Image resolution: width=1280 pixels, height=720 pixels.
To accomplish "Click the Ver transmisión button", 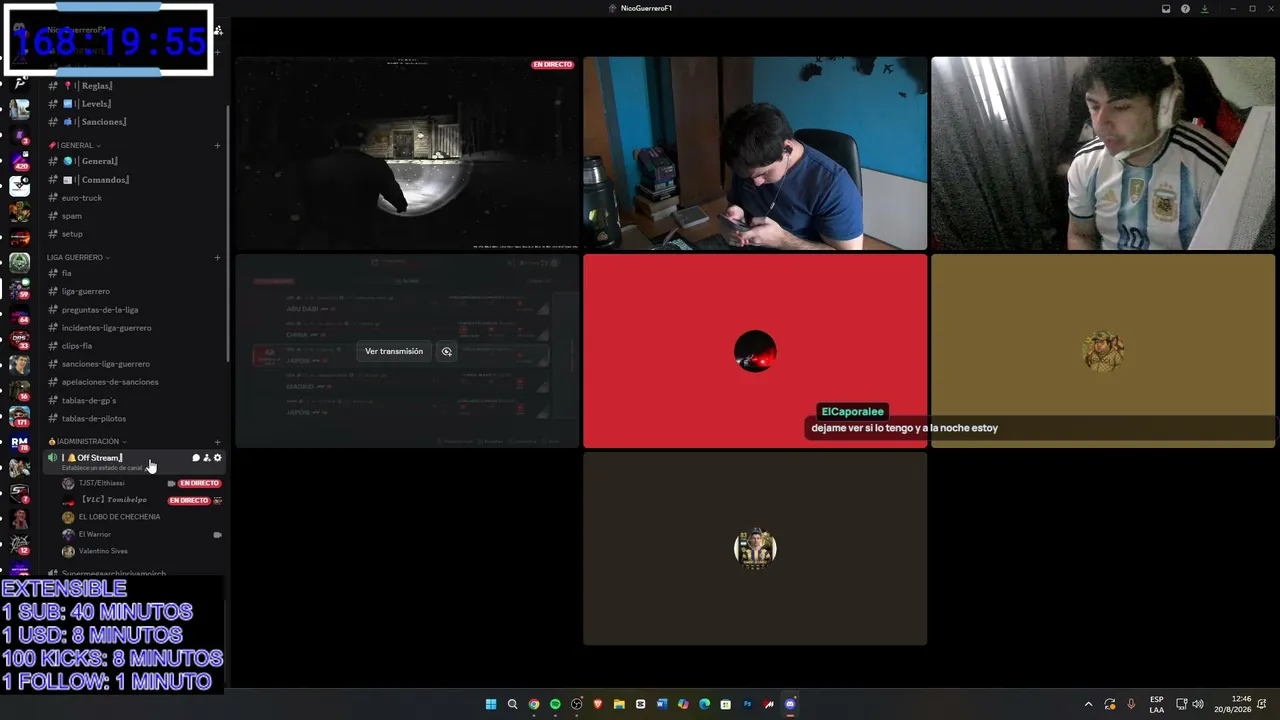I will pyautogui.click(x=394, y=351).
